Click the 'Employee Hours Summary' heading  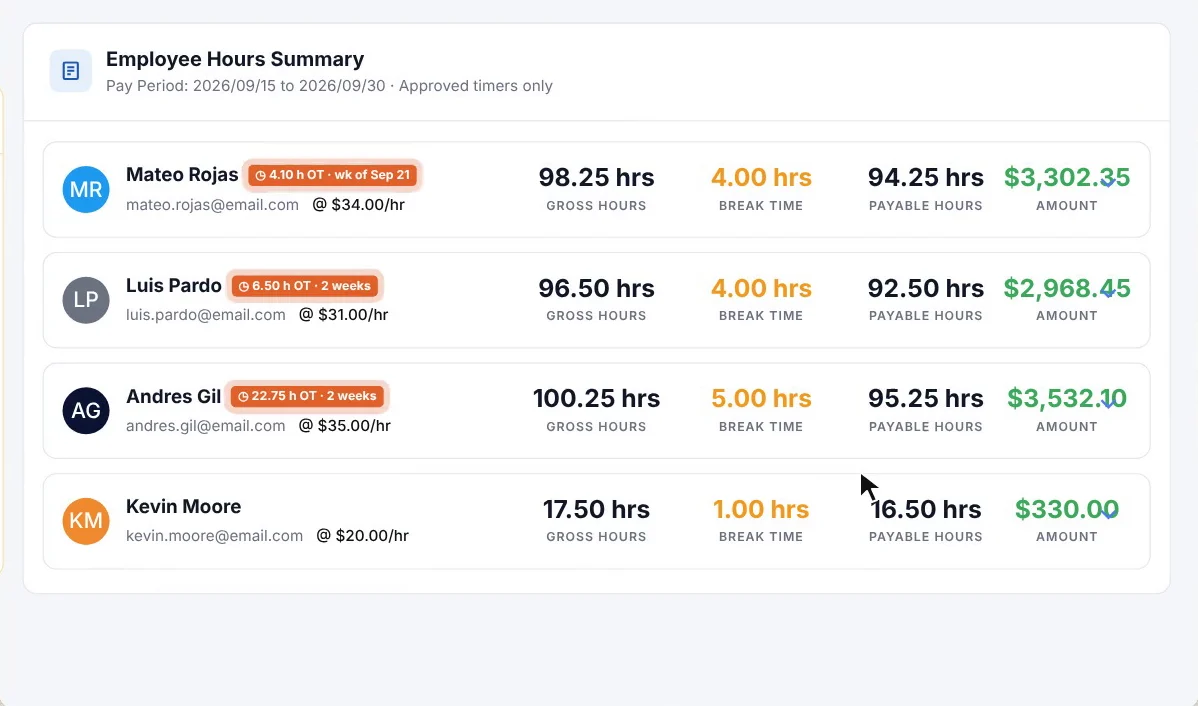pos(235,59)
